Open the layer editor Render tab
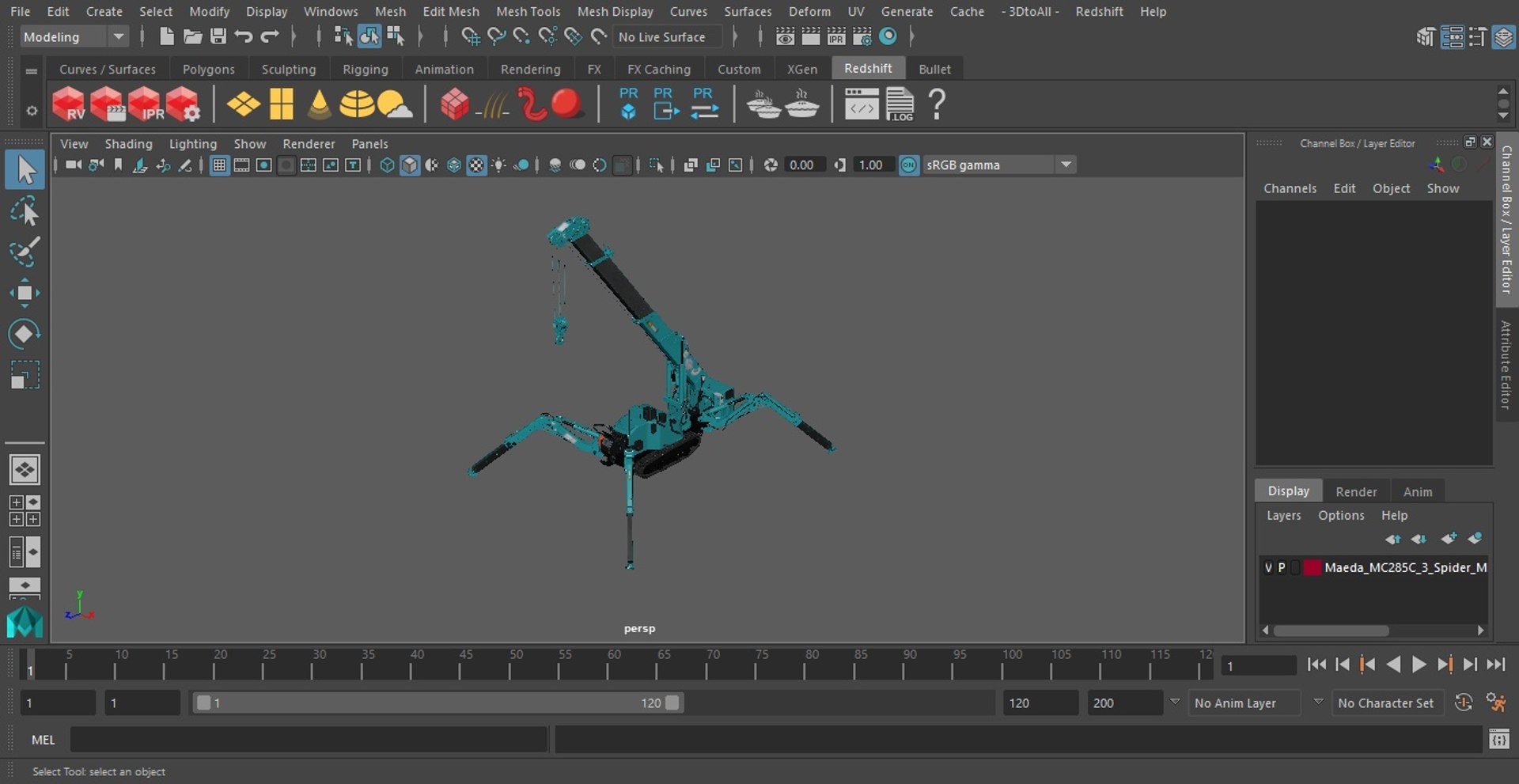This screenshot has width=1519, height=784. pyautogui.click(x=1356, y=491)
